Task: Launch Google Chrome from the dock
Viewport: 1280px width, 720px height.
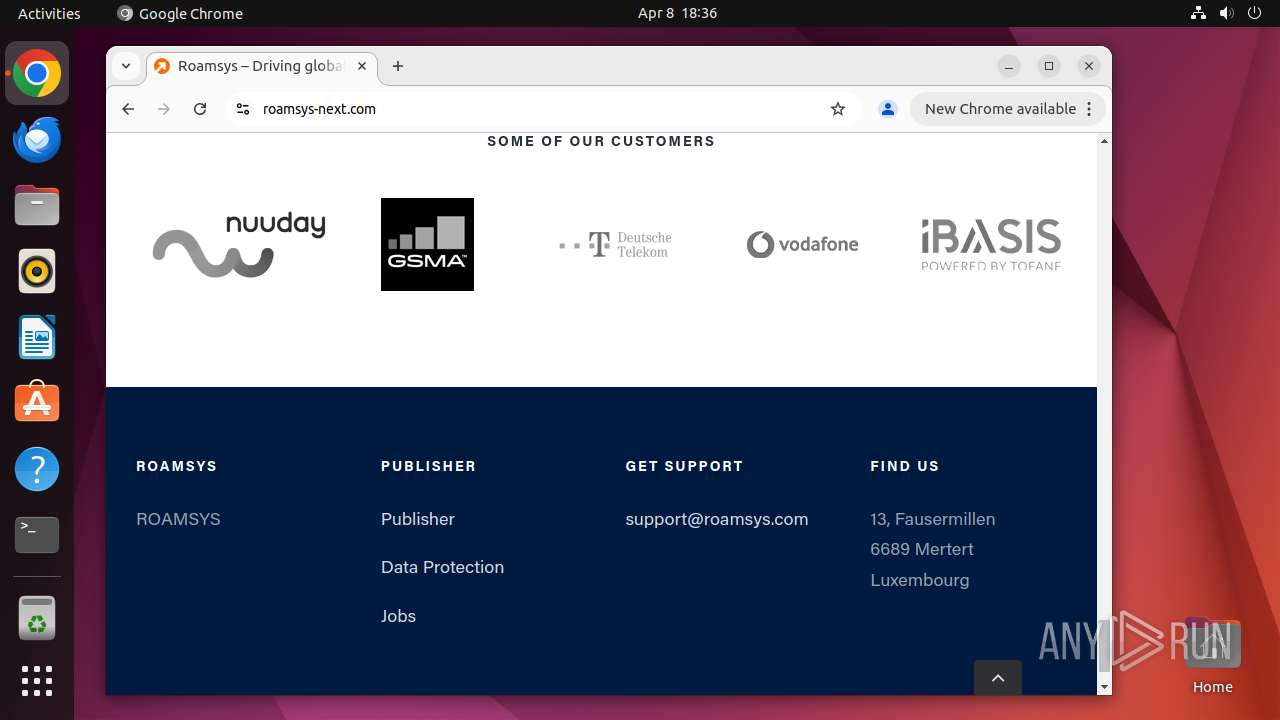Action: [37, 74]
